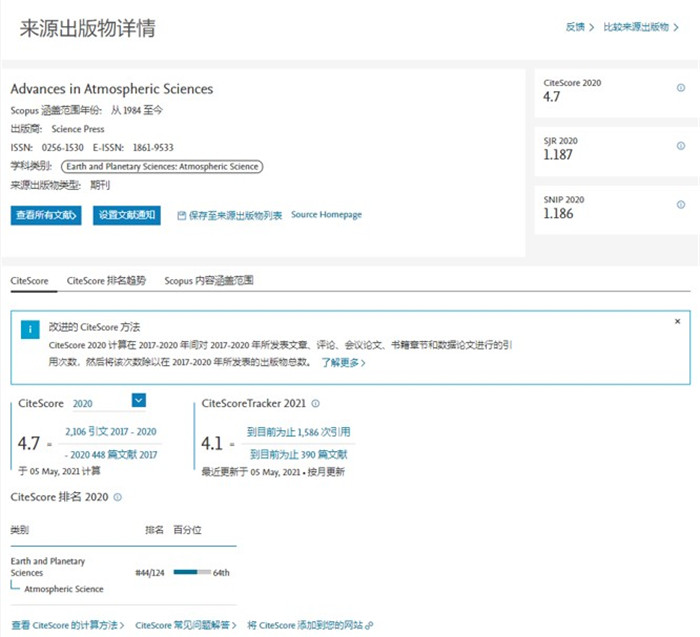Screen dimensions: 700x637
Task: Open the Source Homepage link
Action: [x=326, y=215]
